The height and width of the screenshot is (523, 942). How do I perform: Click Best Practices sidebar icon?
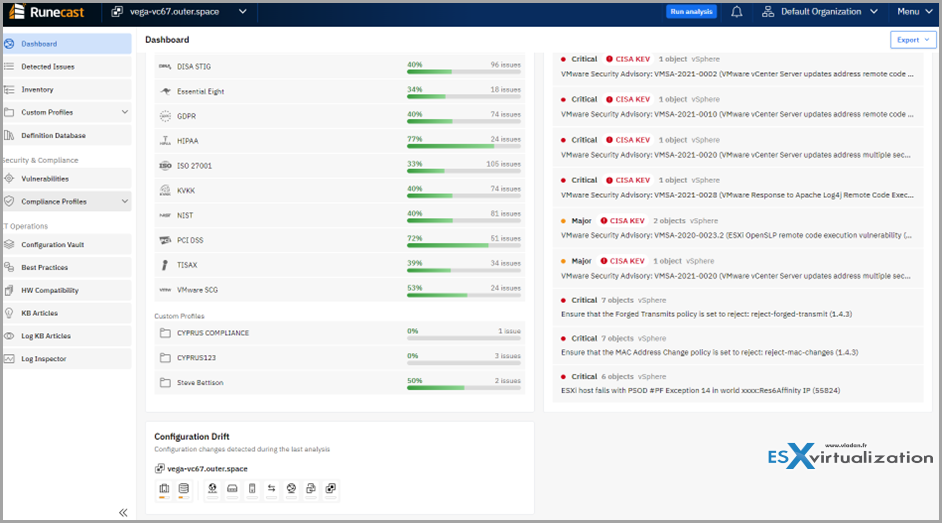(x=9, y=267)
